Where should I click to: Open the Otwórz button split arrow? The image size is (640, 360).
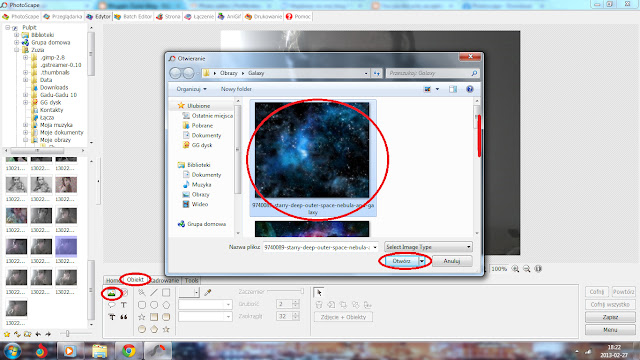point(422,261)
